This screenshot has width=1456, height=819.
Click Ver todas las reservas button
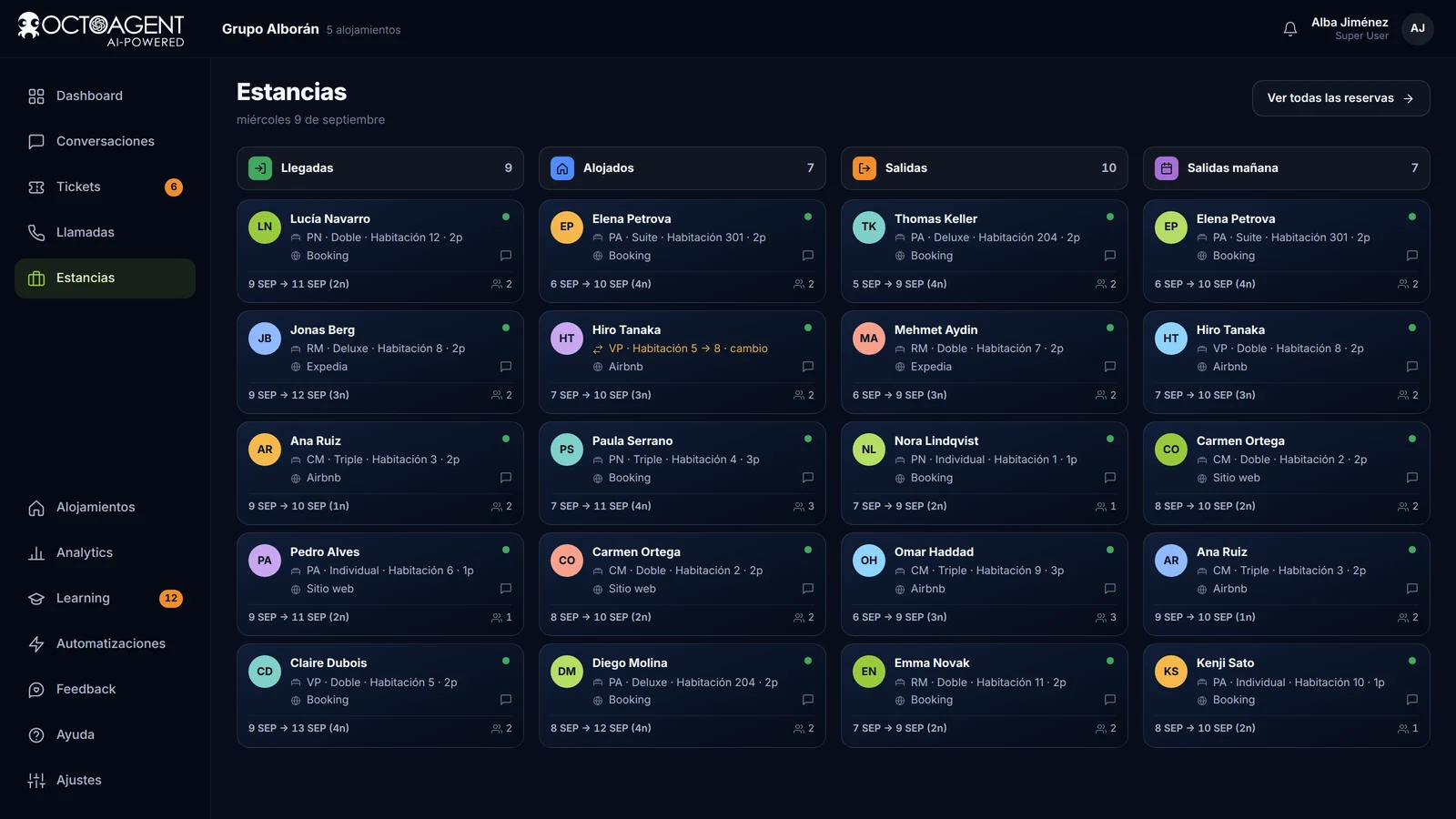point(1340,98)
